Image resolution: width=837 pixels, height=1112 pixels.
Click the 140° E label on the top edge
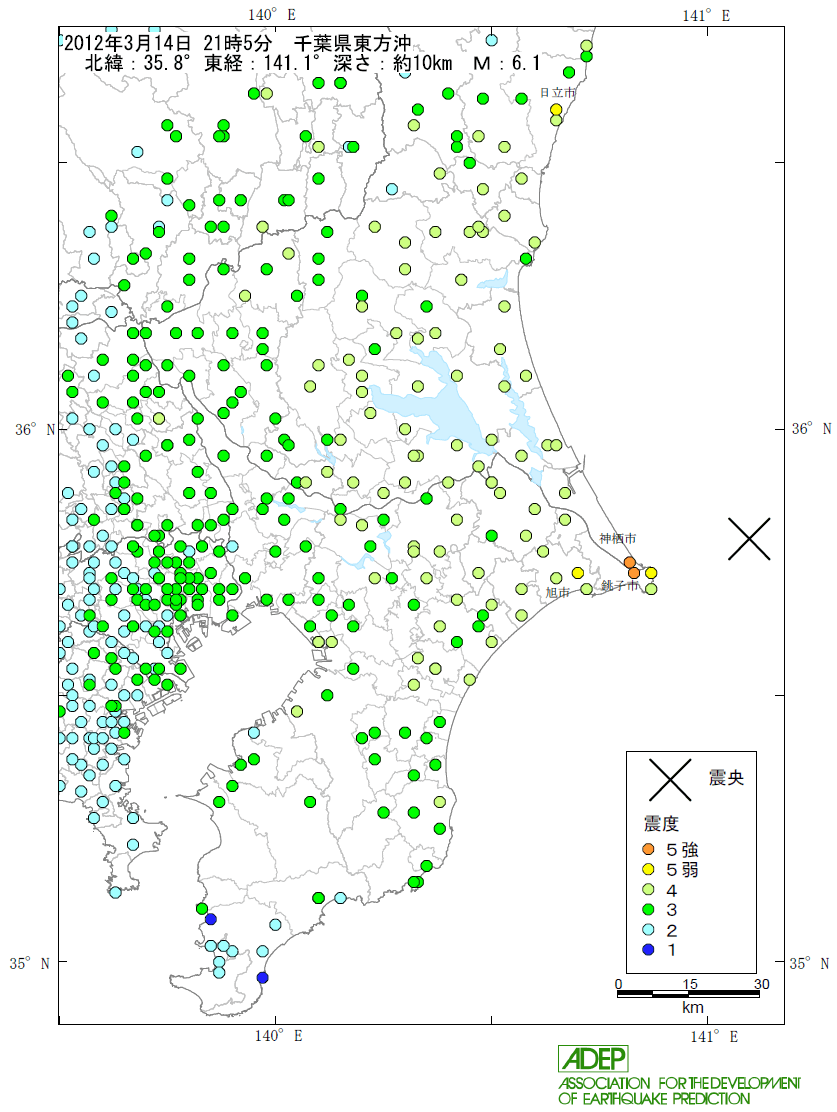[x=272, y=15]
